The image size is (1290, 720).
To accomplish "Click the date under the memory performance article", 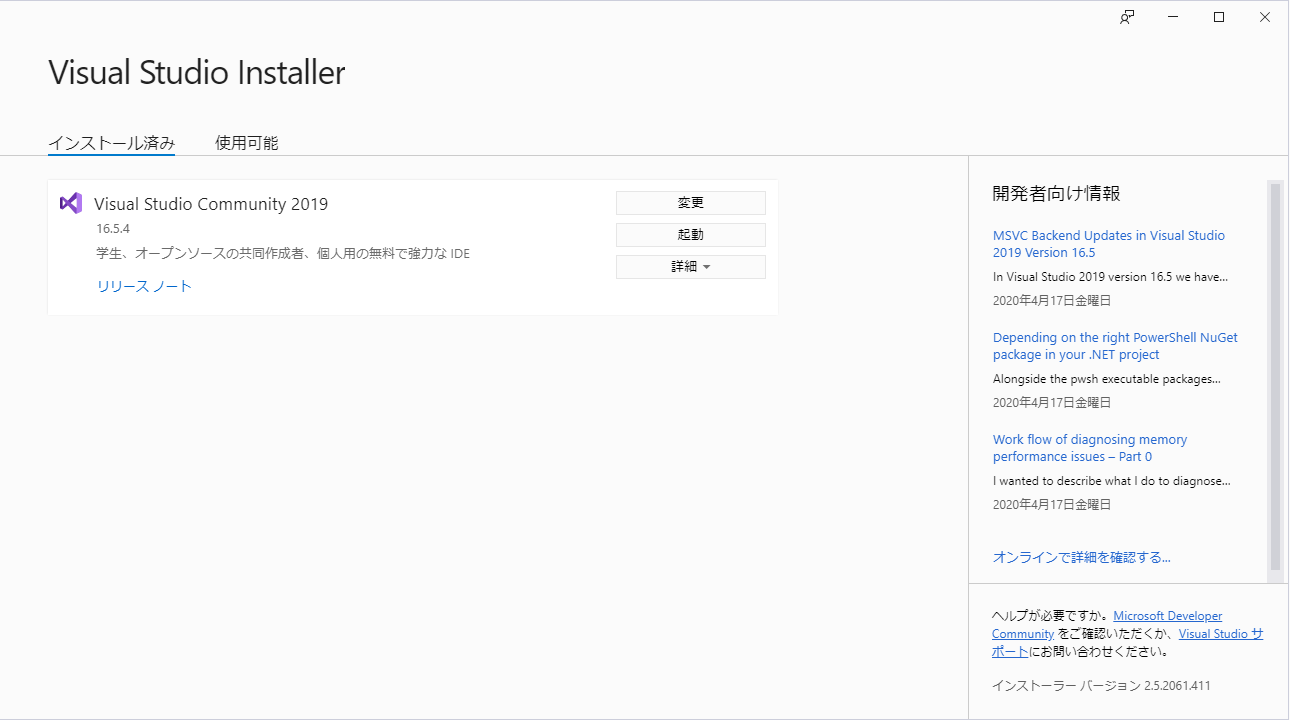I will [x=1052, y=505].
